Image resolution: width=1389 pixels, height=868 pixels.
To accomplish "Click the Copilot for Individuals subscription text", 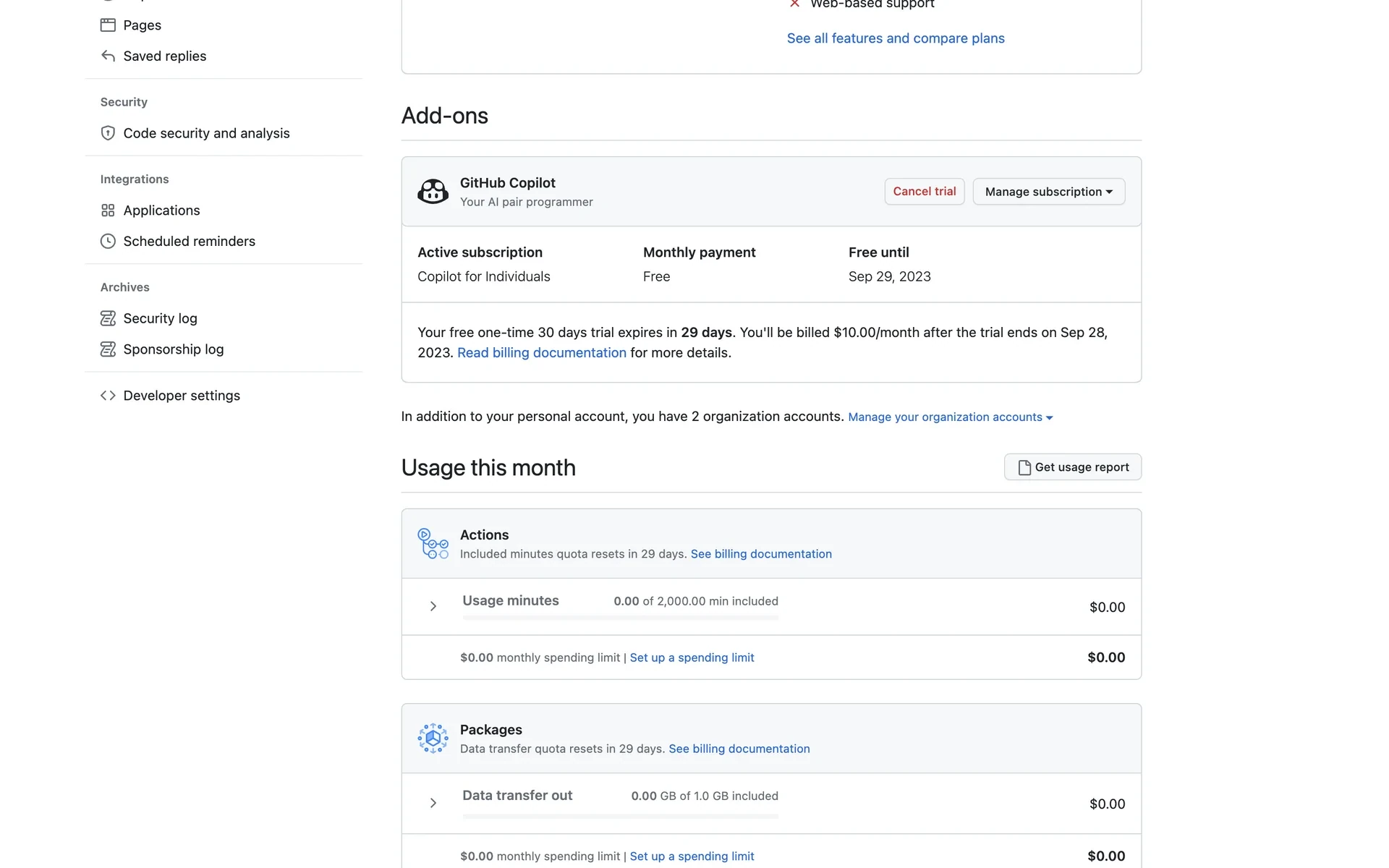I will tap(483, 277).
